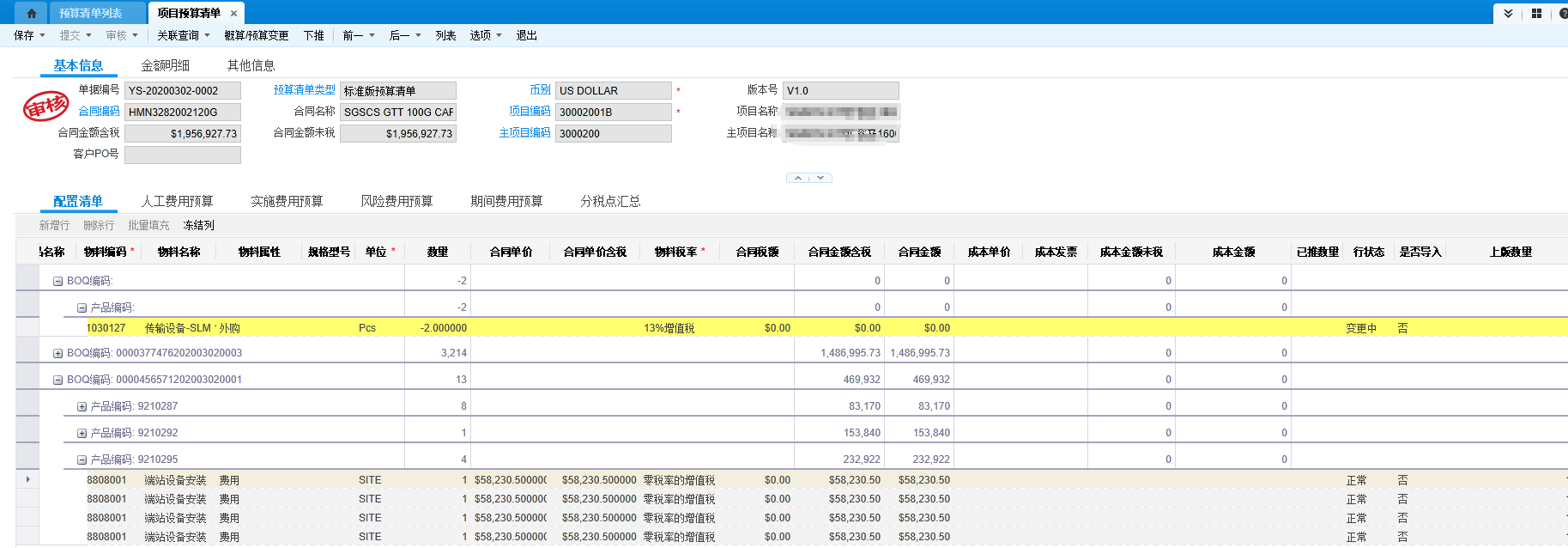
Task: Switch to the 金额明细 tab
Action: (166, 65)
